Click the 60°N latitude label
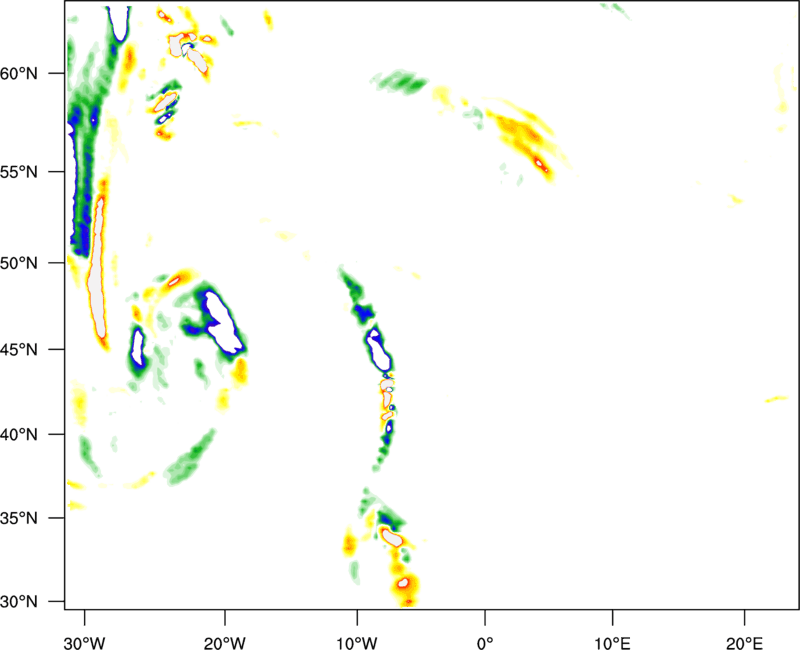 tap(19, 74)
